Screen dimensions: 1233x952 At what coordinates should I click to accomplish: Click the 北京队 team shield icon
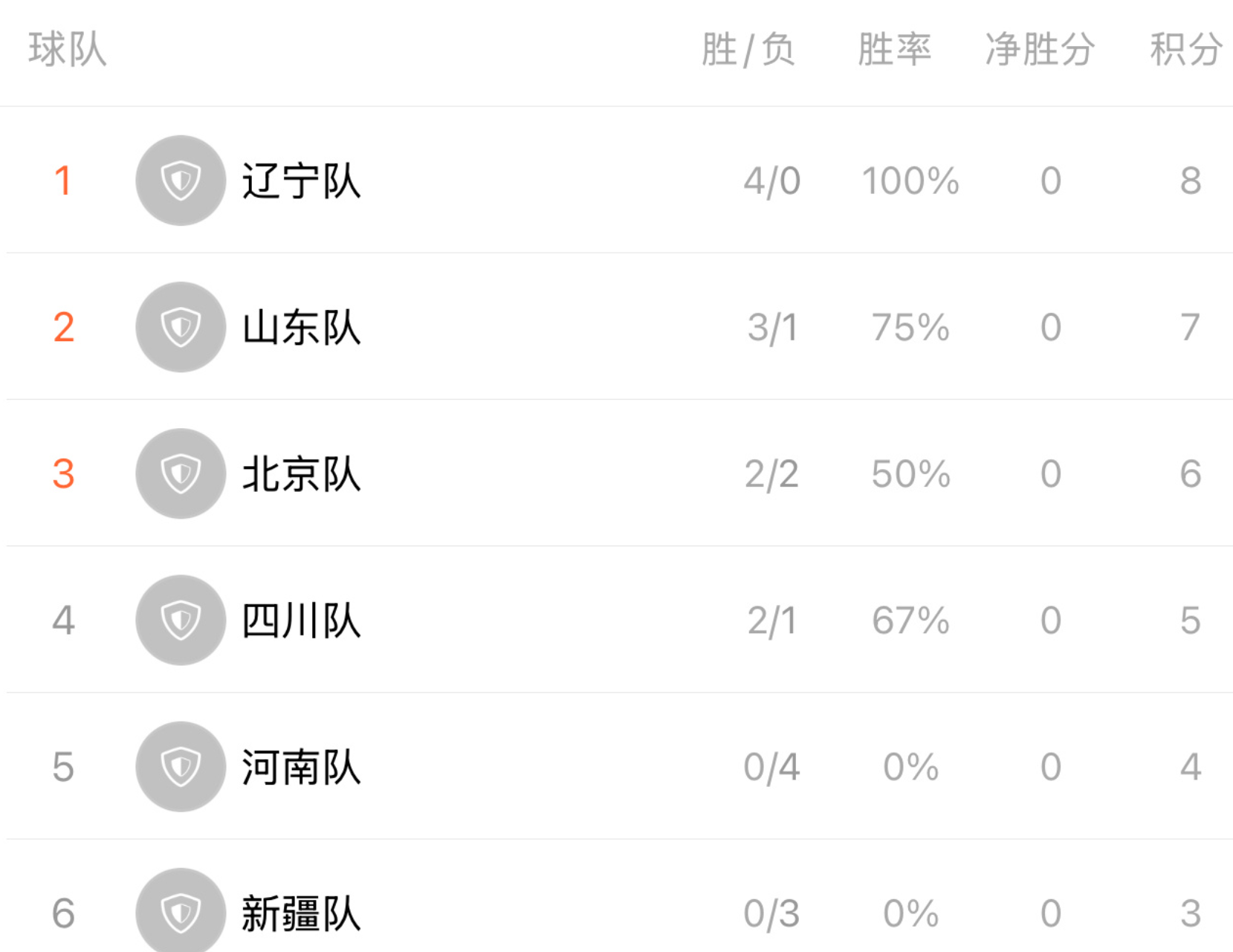click(x=181, y=473)
